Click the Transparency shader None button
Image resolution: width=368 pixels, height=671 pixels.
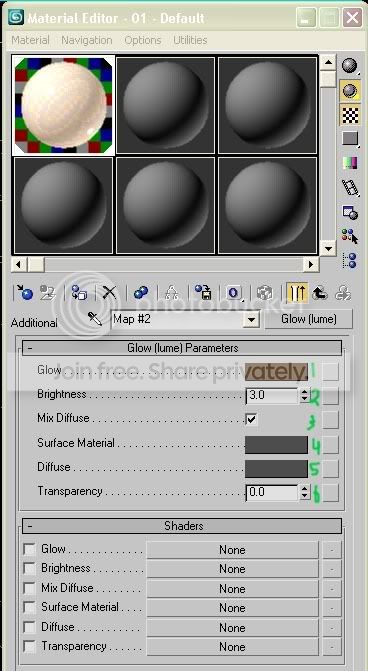click(232, 647)
